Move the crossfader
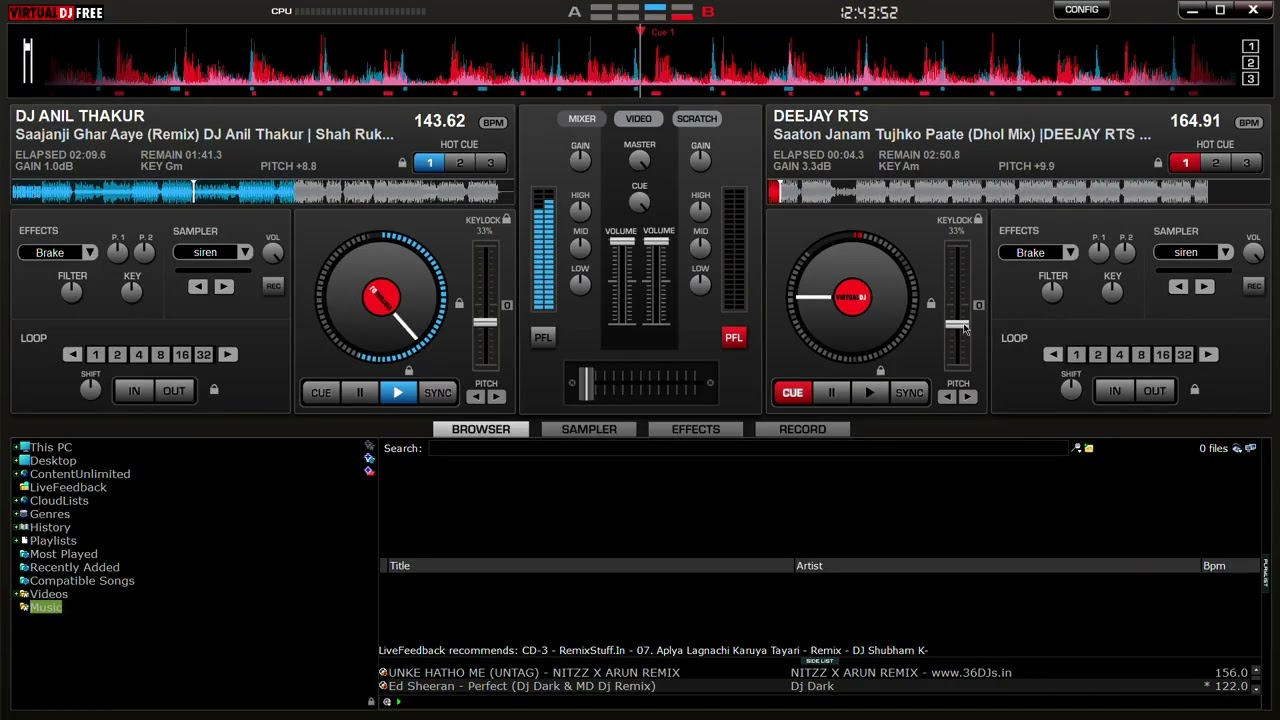Image resolution: width=1280 pixels, height=720 pixels. [586, 382]
